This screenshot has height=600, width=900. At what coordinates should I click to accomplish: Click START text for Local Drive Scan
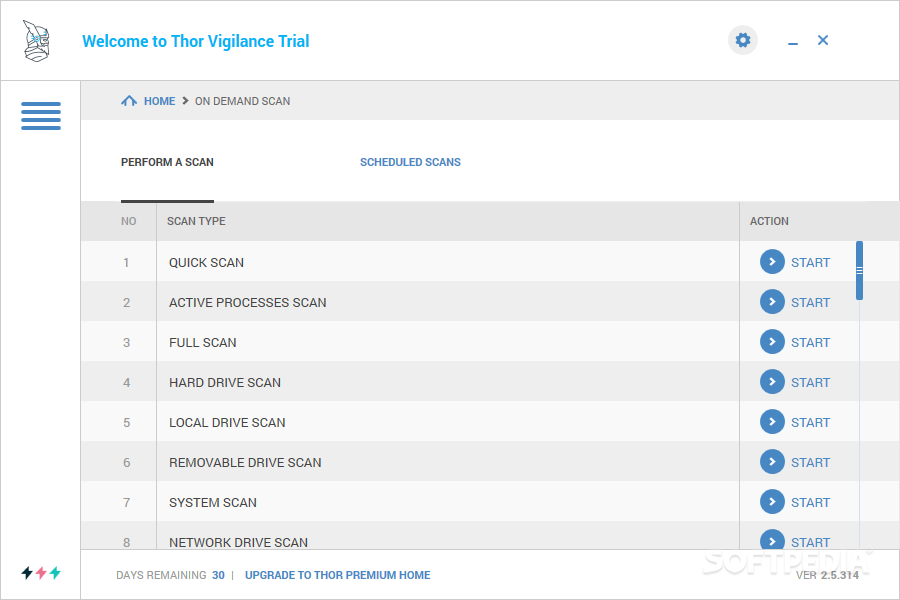(x=810, y=423)
